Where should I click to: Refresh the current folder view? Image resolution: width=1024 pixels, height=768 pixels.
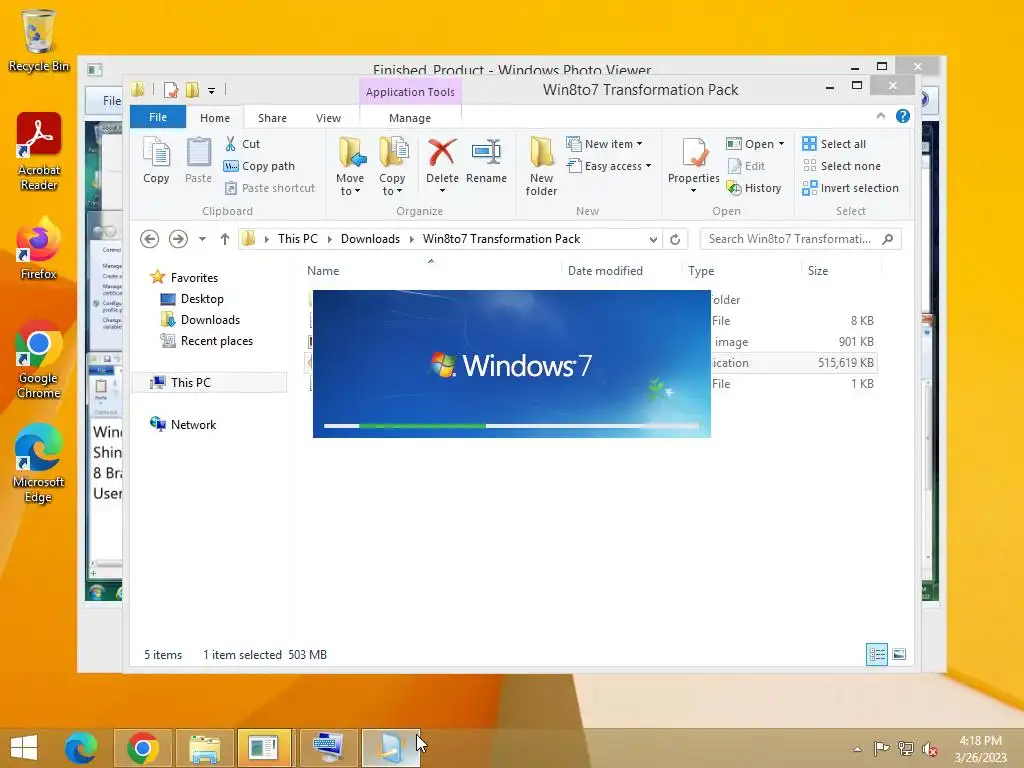click(675, 240)
